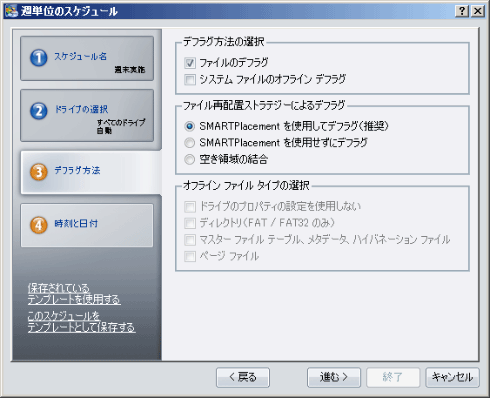The width and height of the screenshot is (490, 398).
Task: Click the ? help button in title bar
Action: point(462,11)
